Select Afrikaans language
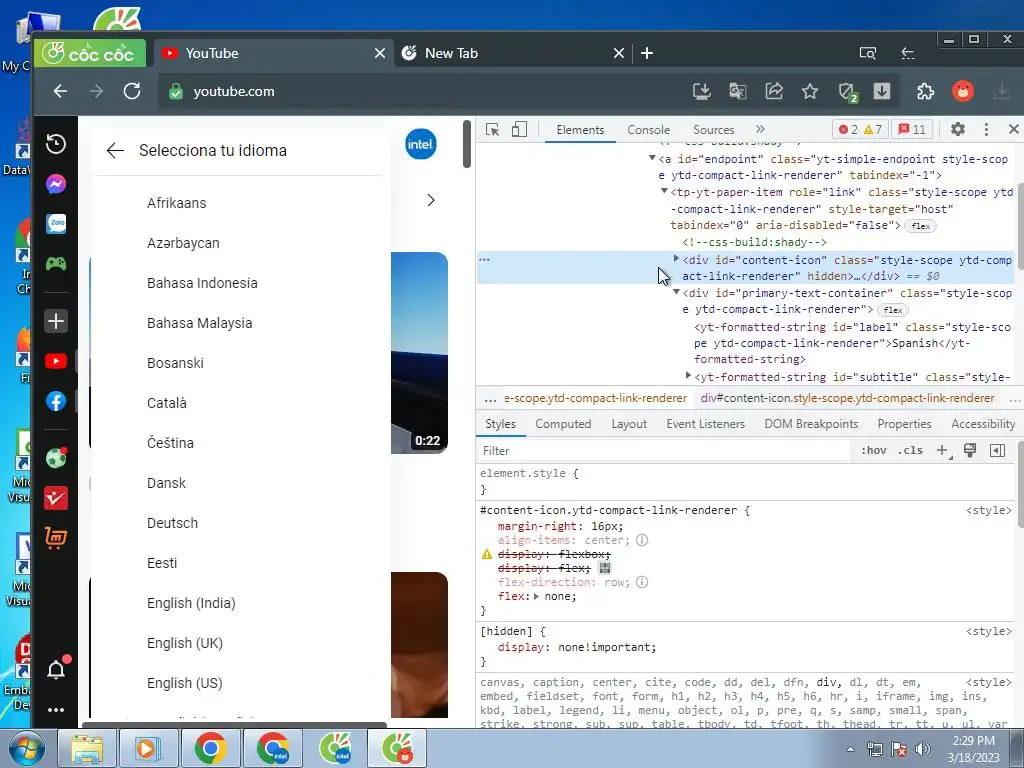Viewport: 1024px width, 768px height. [x=176, y=203]
